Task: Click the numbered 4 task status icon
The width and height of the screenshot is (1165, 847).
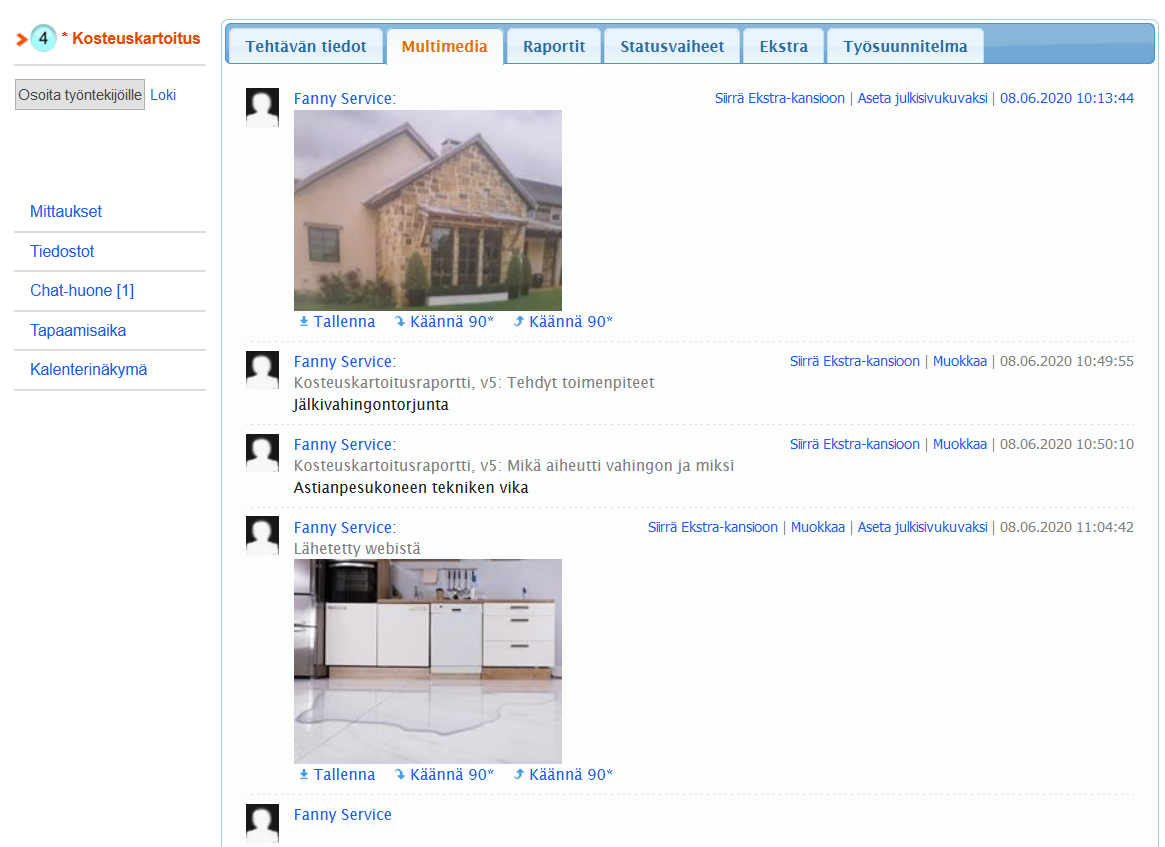Action: [43, 39]
